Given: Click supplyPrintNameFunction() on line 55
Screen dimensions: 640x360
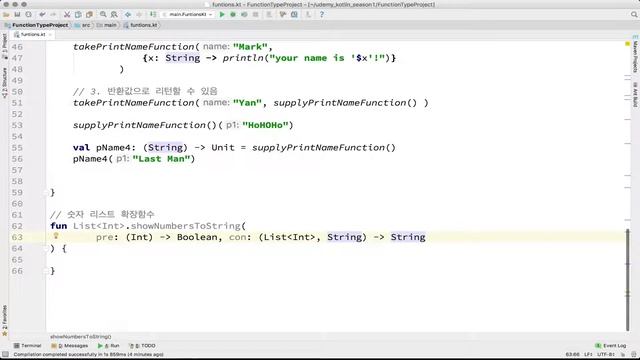Looking at the screenshot, I should pos(324,148).
